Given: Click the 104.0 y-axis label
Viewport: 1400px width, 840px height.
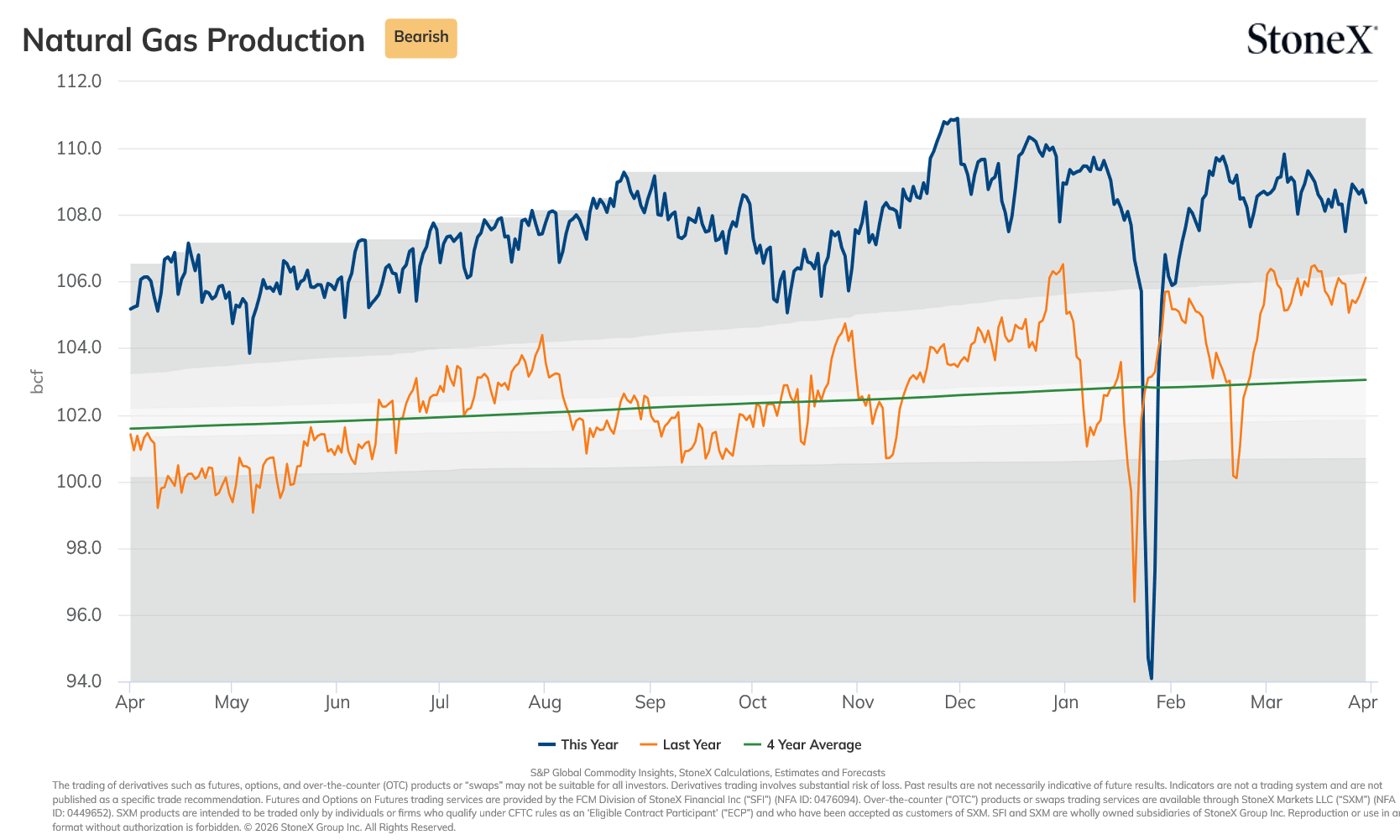Looking at the screenshot, I should pyautogui.click(x=79, y=347).
